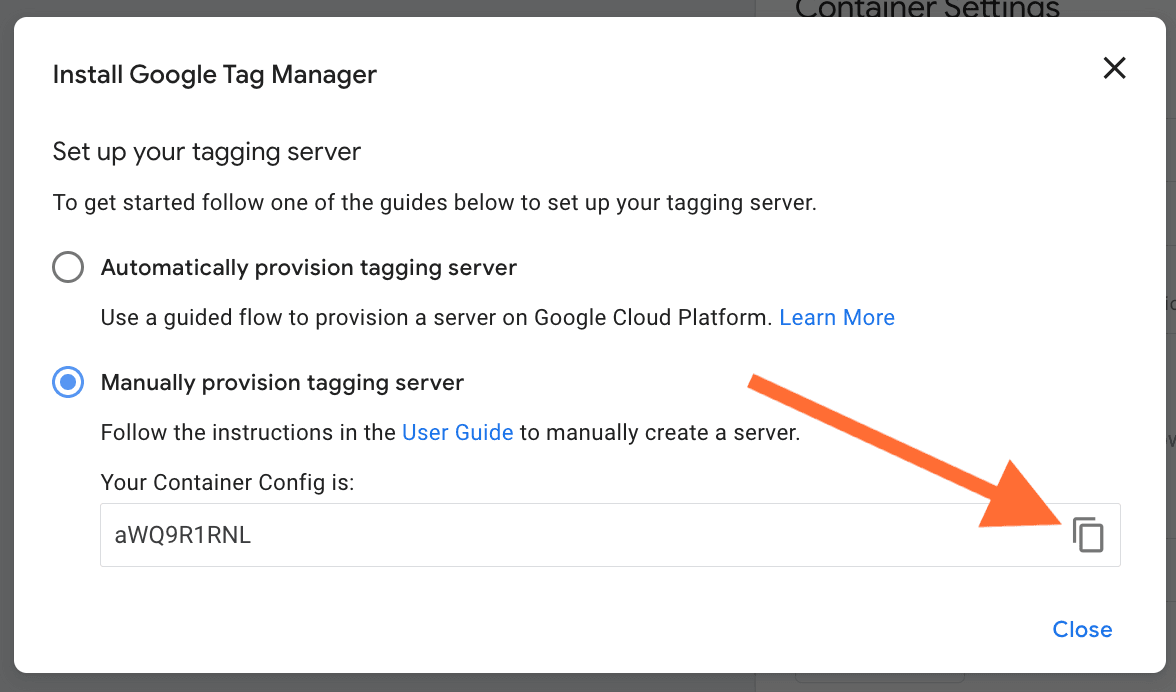Dismiss the Install Google Tag Manager dialog via X
Viewport: 1176px width, 692px height.
[1114, 68]
